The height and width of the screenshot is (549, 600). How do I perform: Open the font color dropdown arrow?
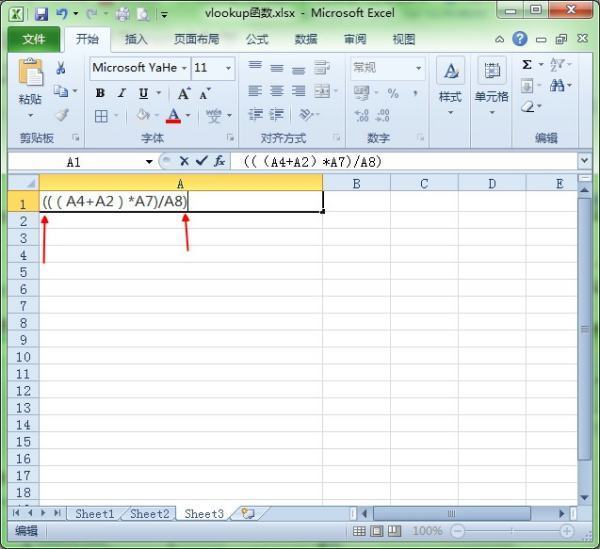pyautogui.click(x=188, y=115)
